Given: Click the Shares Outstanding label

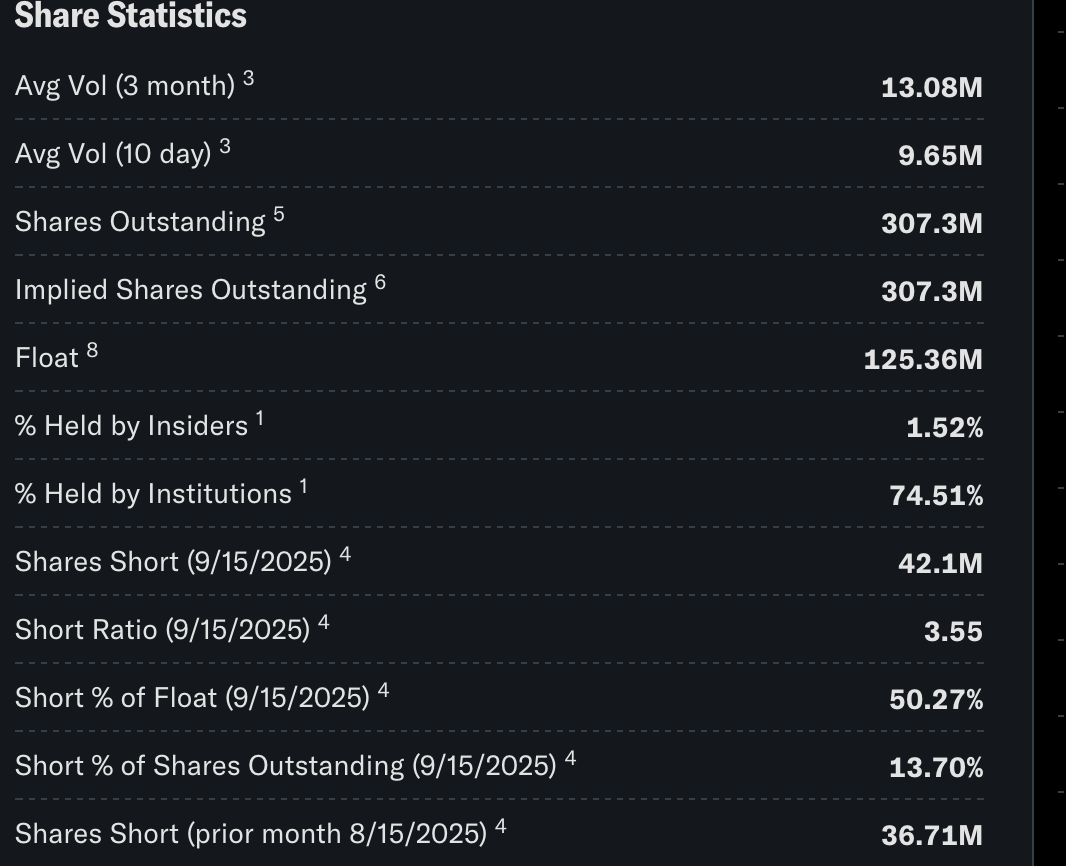Looking at the screenshot, I should click(140, 222).
